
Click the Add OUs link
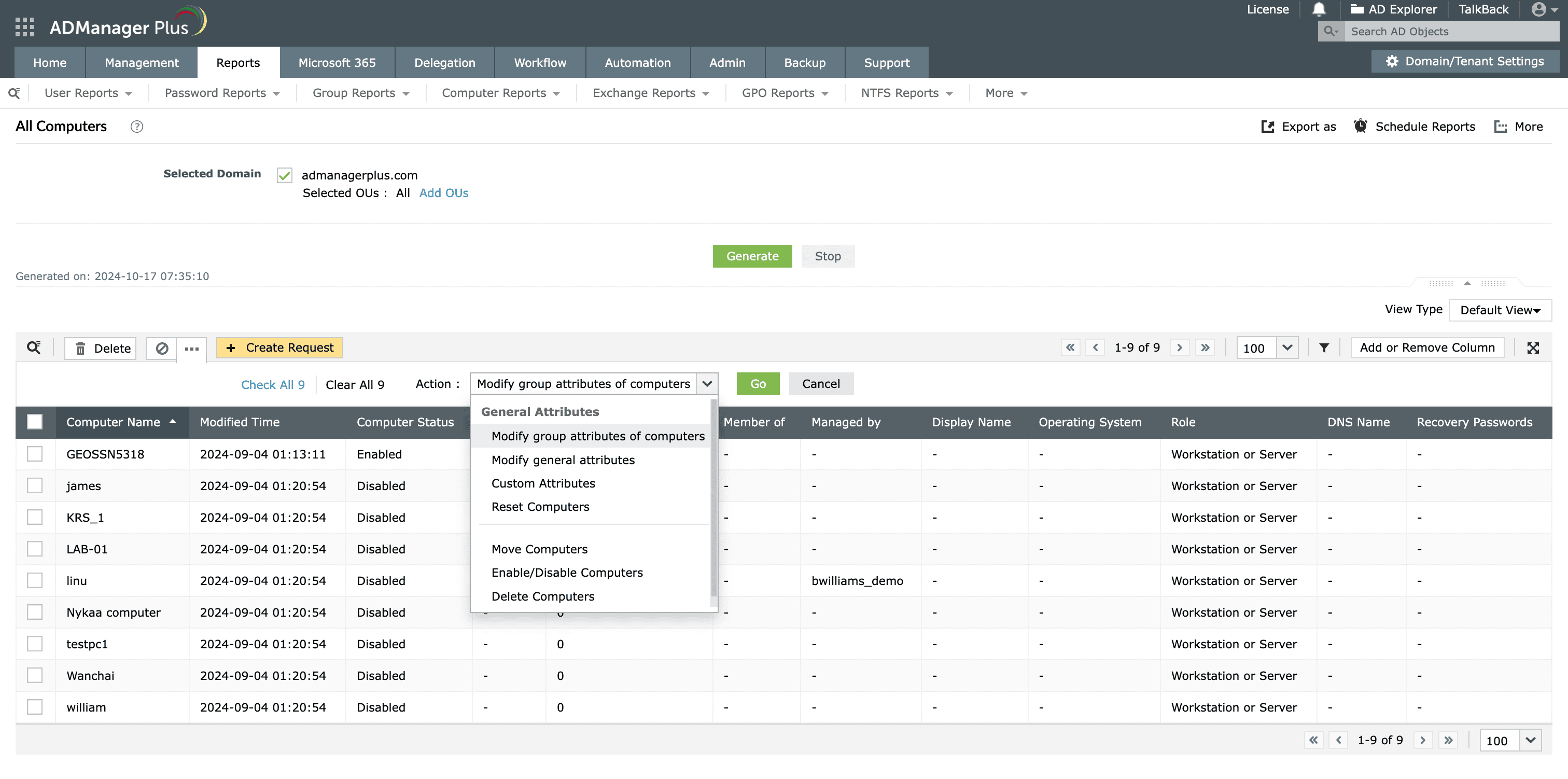click(443, 192)
